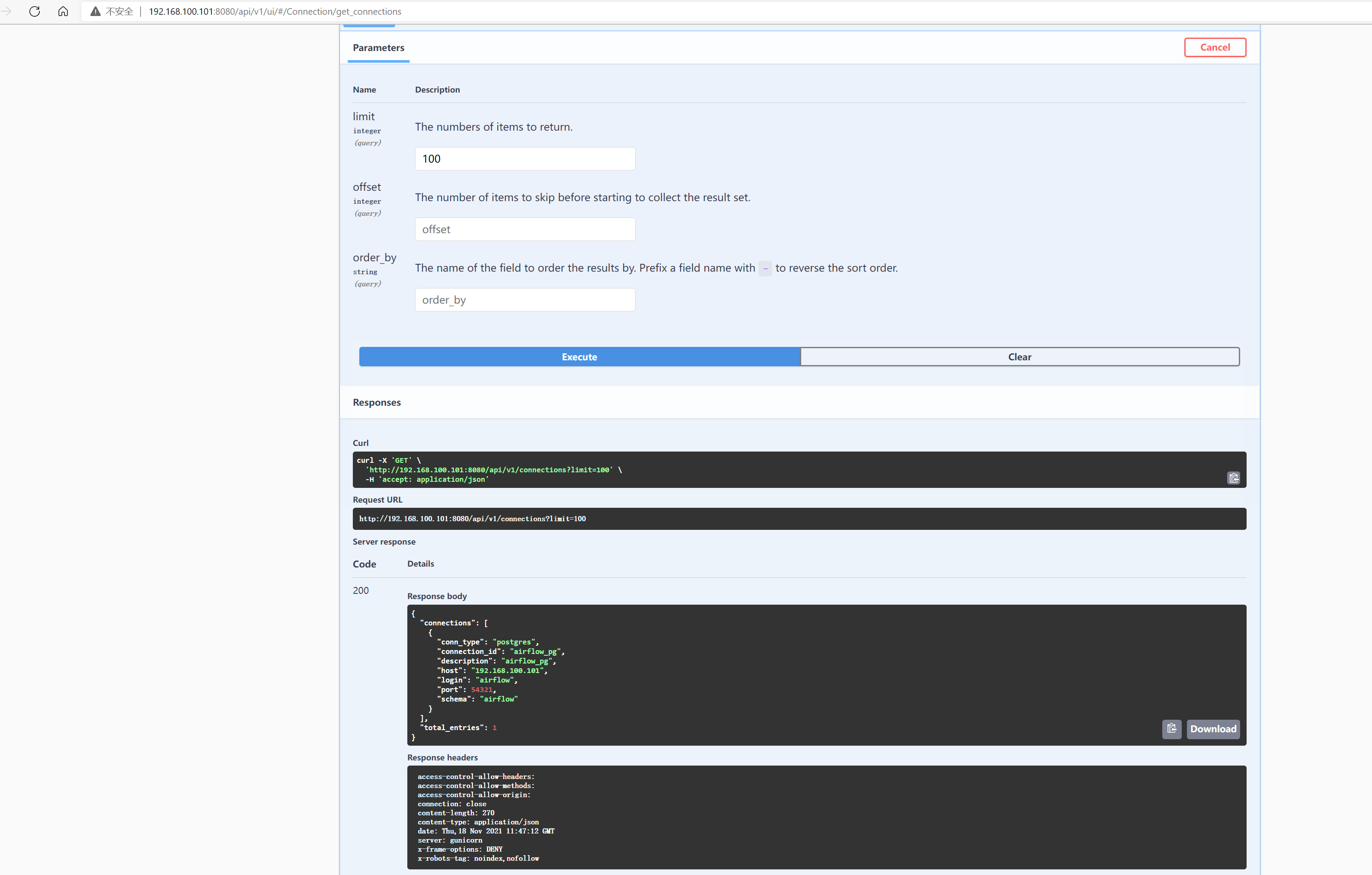Reload the current page
Screen dimensions: 1372x875
pyautogui.click(x=34, y=11)
